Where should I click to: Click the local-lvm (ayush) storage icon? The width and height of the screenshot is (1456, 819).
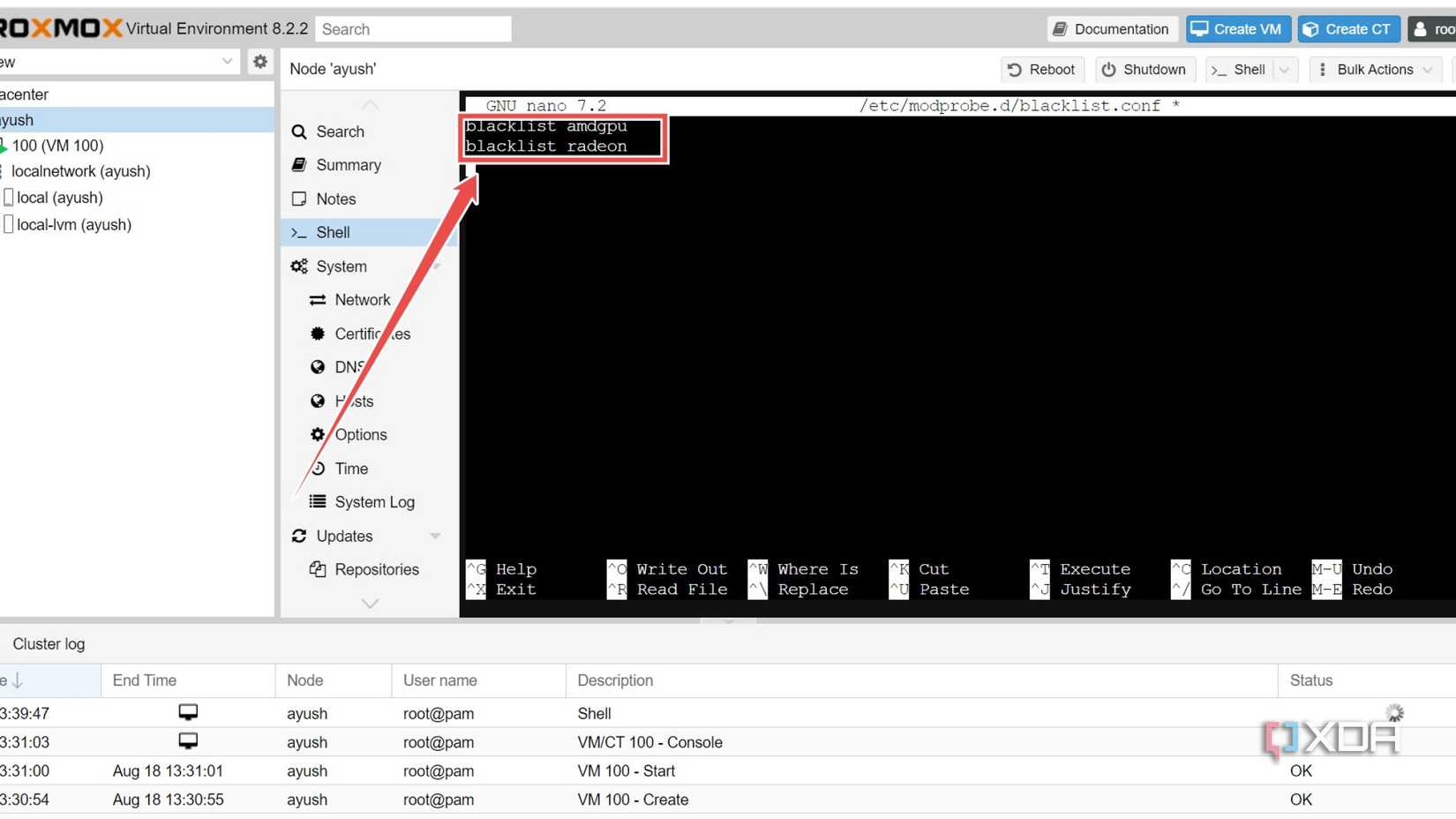point(8,224)
